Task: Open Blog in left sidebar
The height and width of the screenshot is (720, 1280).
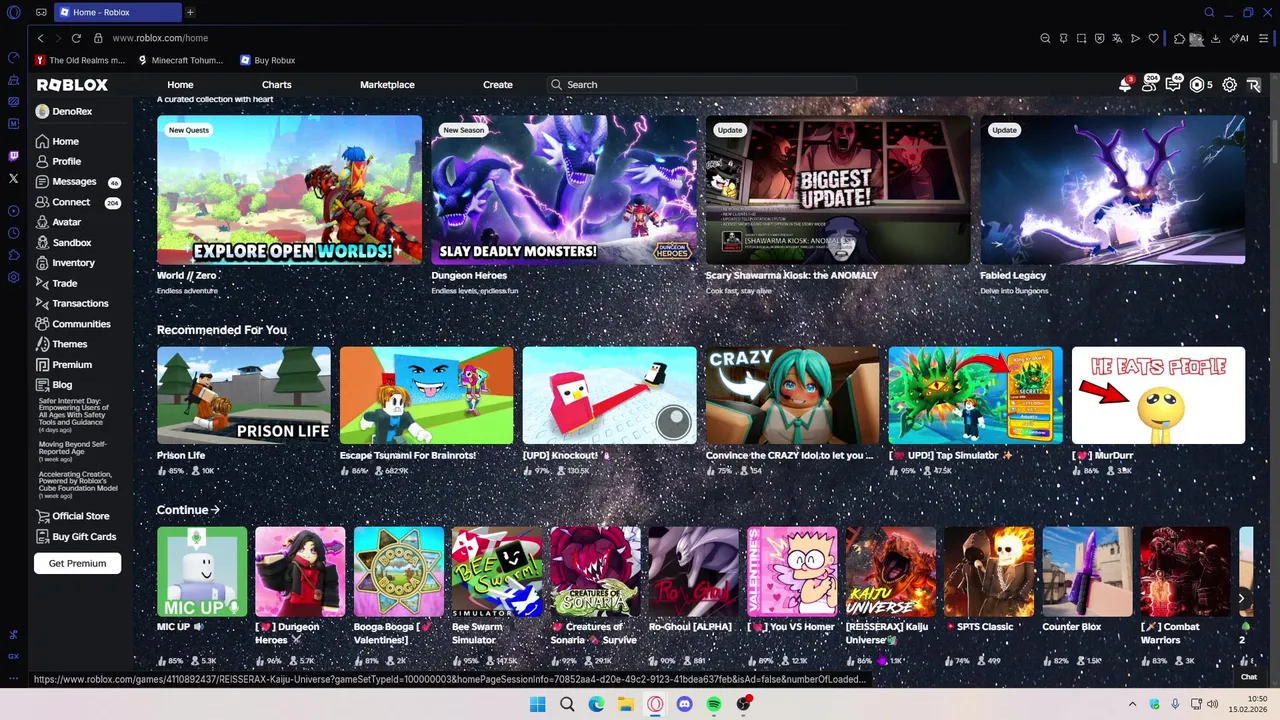Action: pos(62,385)
